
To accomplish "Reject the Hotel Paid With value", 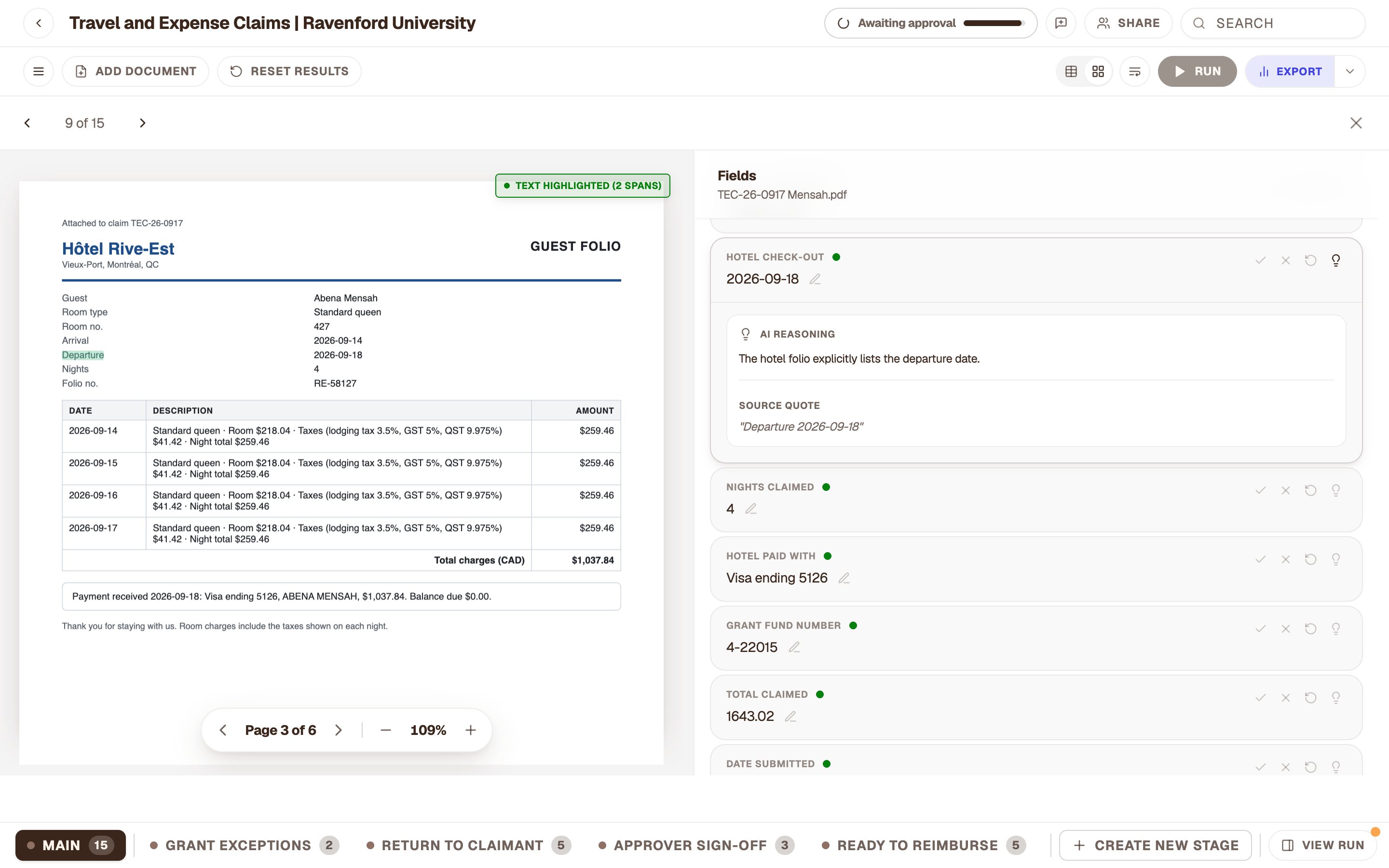I will 1286,559.
